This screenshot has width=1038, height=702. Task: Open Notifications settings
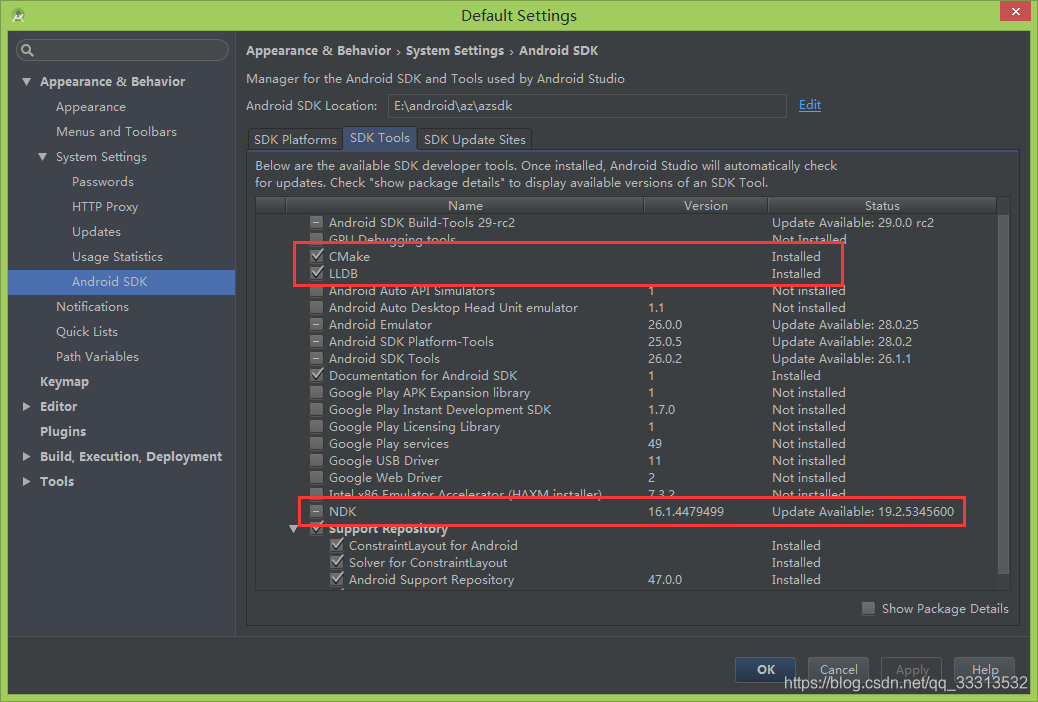[x=92, y=307]
